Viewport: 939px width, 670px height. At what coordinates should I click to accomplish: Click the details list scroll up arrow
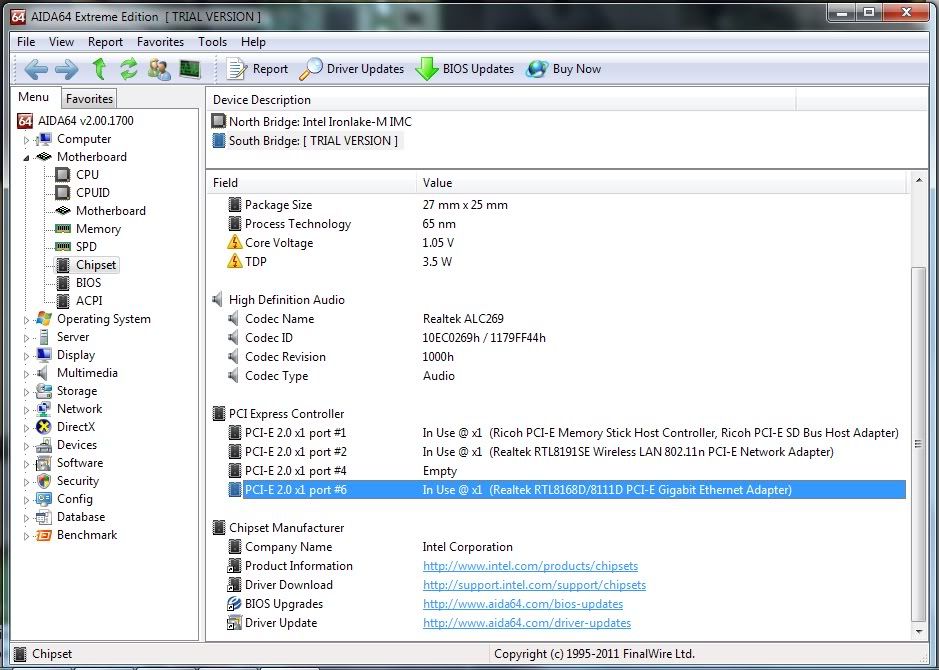(x=918, y=180)
